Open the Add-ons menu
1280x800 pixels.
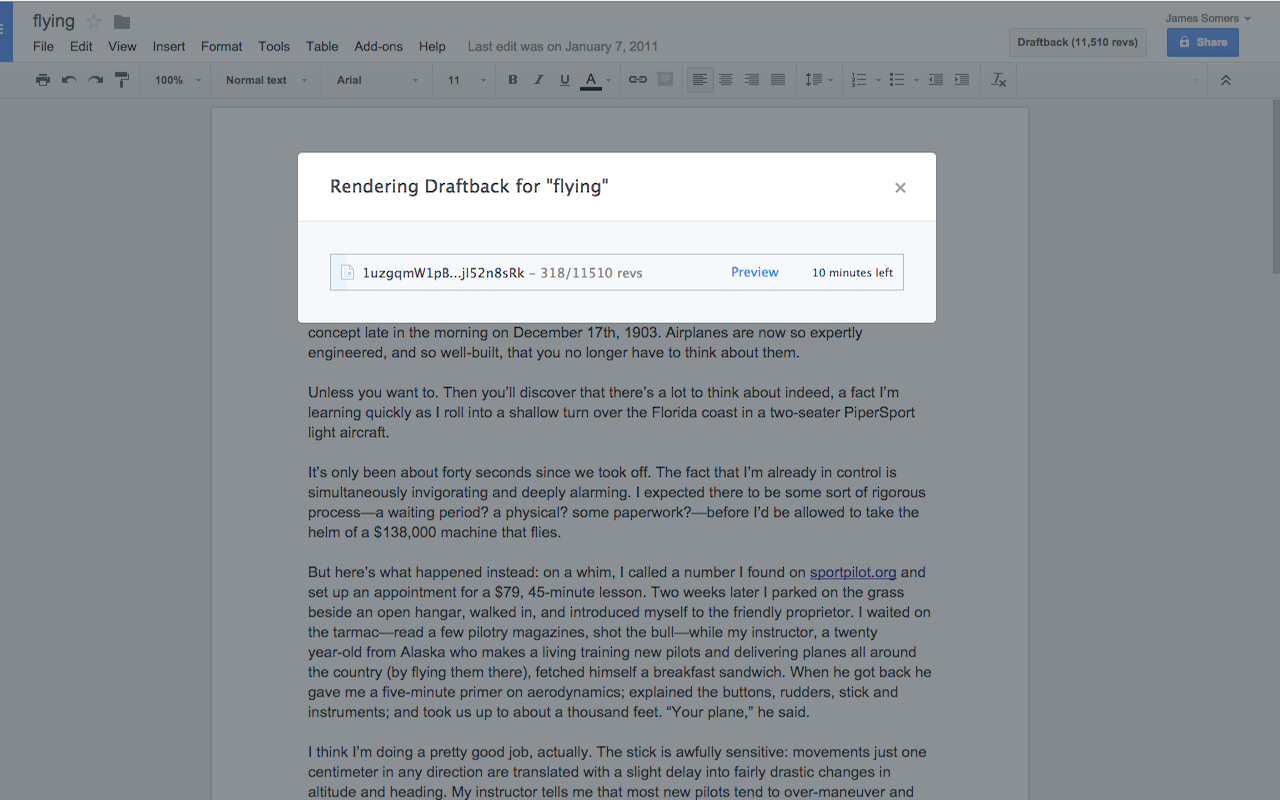click(378, 46)
